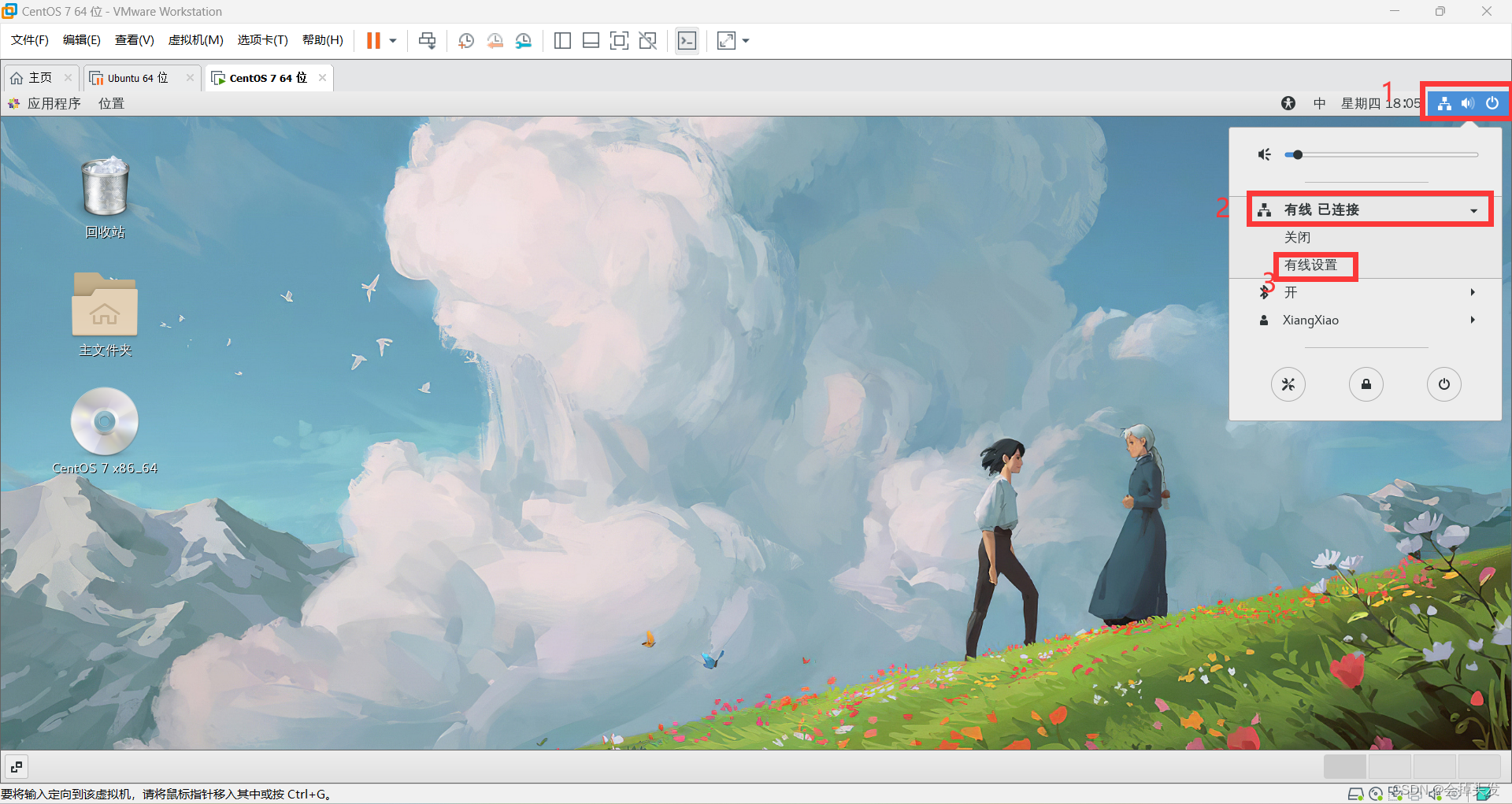Take a snapshot of this virtual machine

466,41
